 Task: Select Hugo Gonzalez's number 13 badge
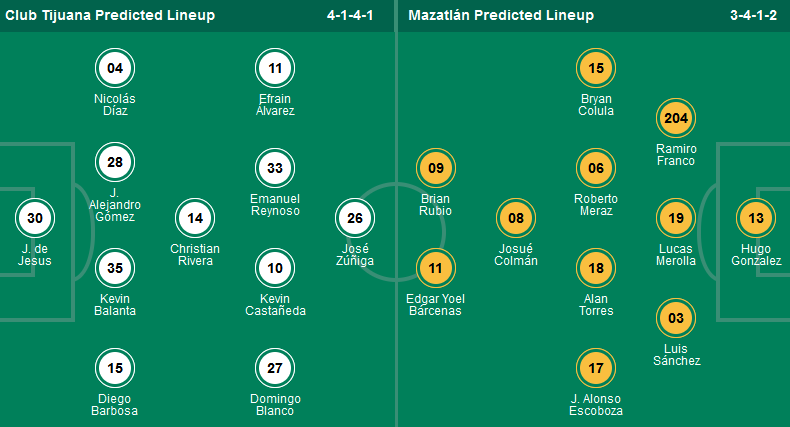click(756, 218)
